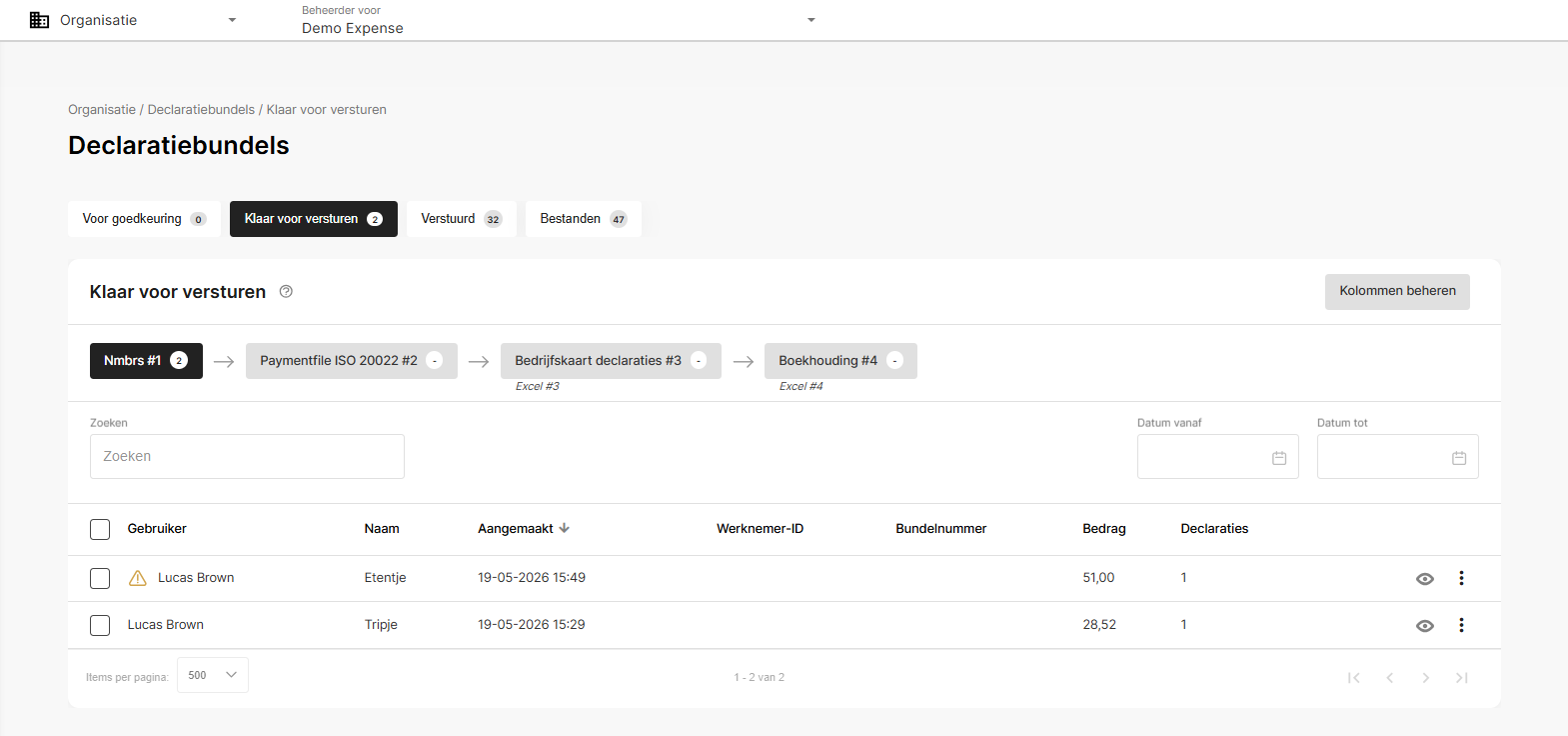This screenshot has width=1568, height=736.
Task: Open the items per pagina dropdown
Action: click(213, 675)
